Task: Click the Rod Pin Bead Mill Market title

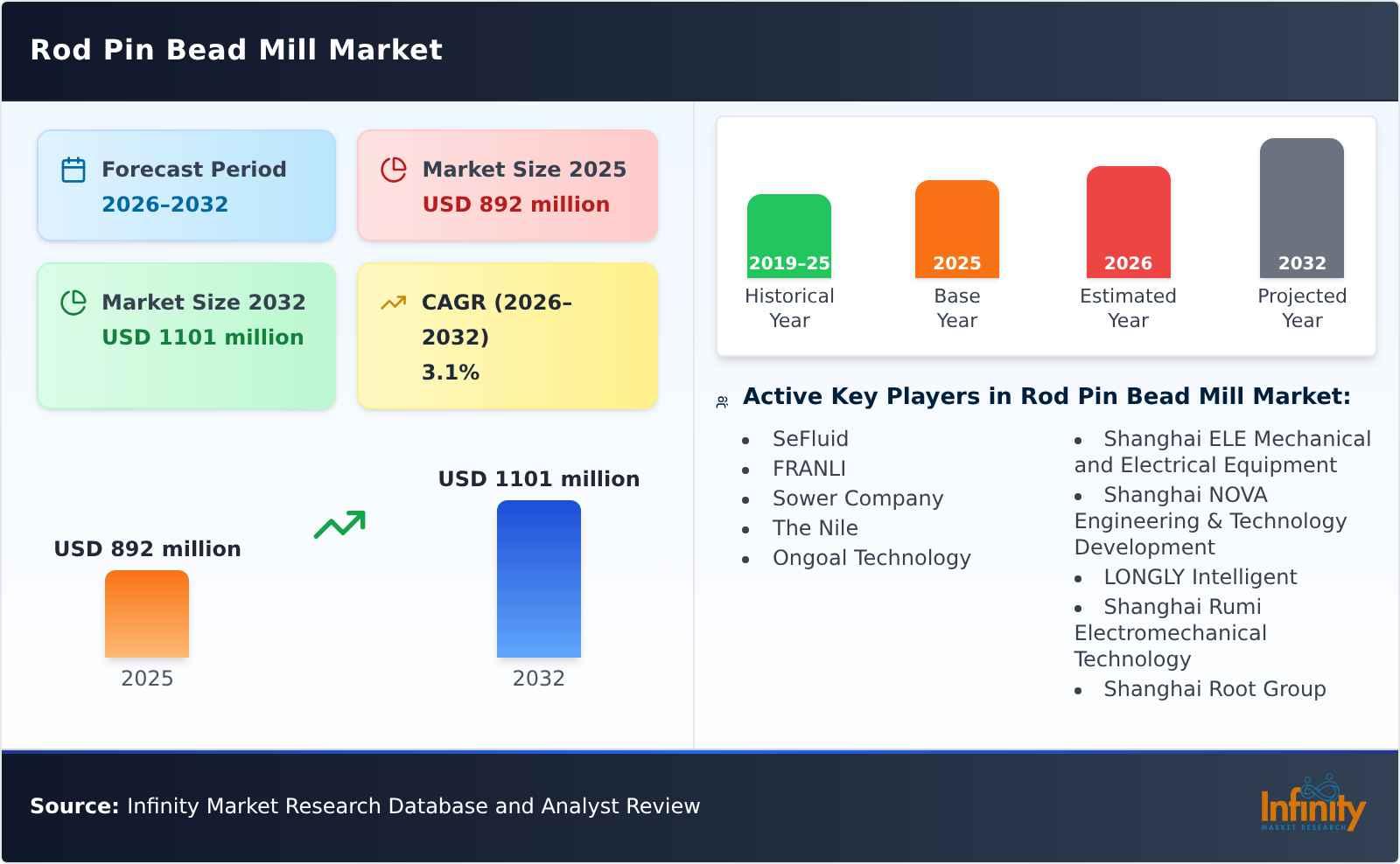Action: (x=236, y=50)
